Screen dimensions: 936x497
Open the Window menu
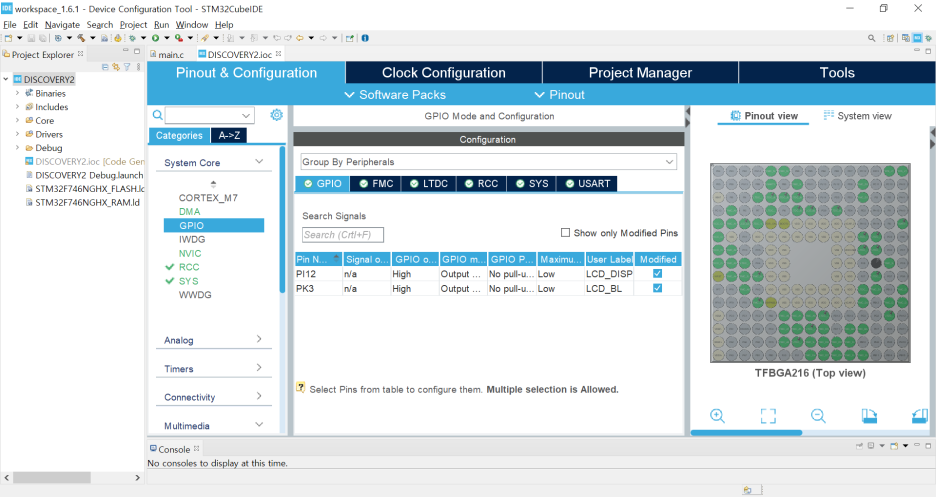coord(192,24)
